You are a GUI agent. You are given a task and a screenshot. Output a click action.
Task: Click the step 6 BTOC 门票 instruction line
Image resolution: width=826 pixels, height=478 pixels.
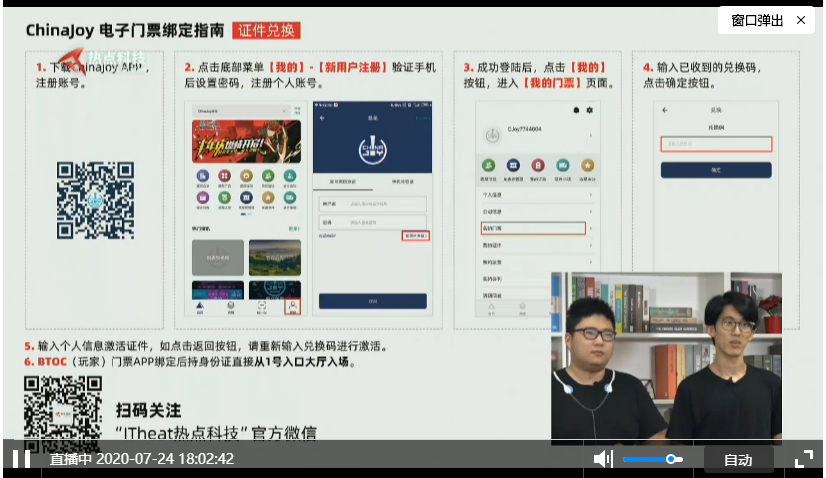tap(191, 362)
